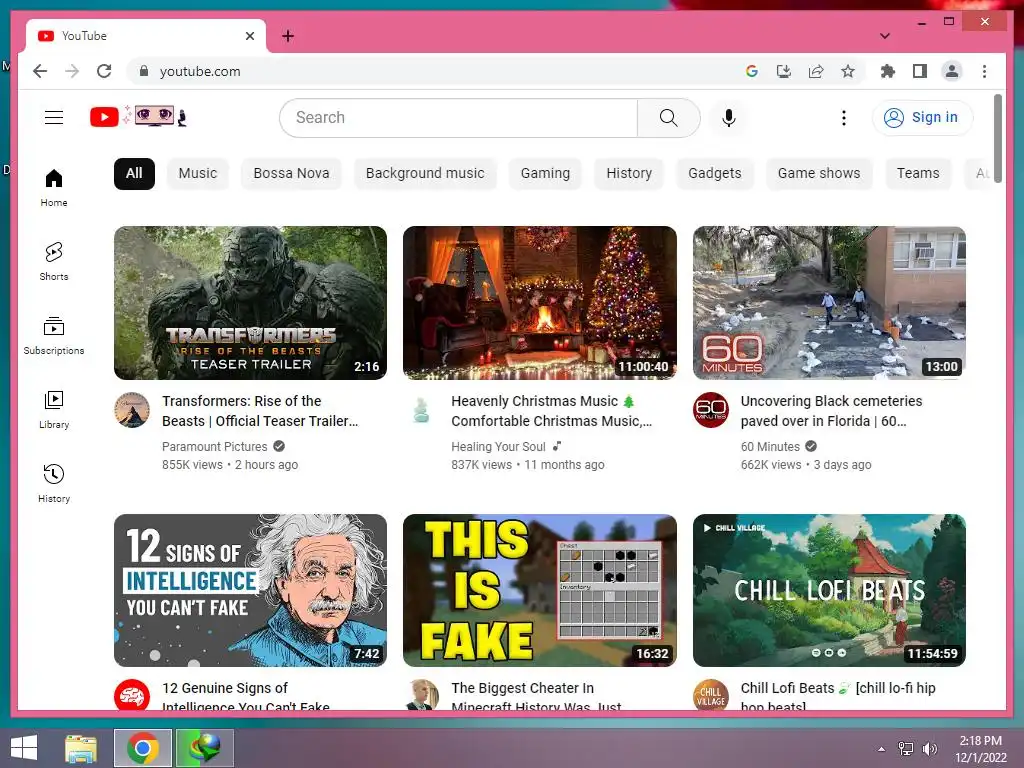1024x768 pixels.
Task: Open YouTube settings three-dot menu
Action: pos(844,118)
